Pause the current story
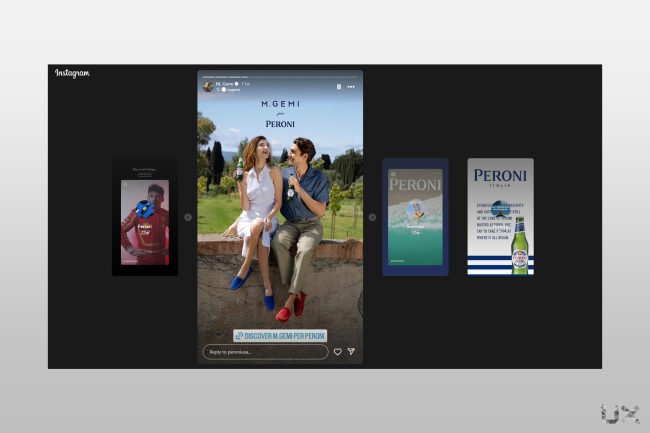The image size is (650, 433). [339, 86]
